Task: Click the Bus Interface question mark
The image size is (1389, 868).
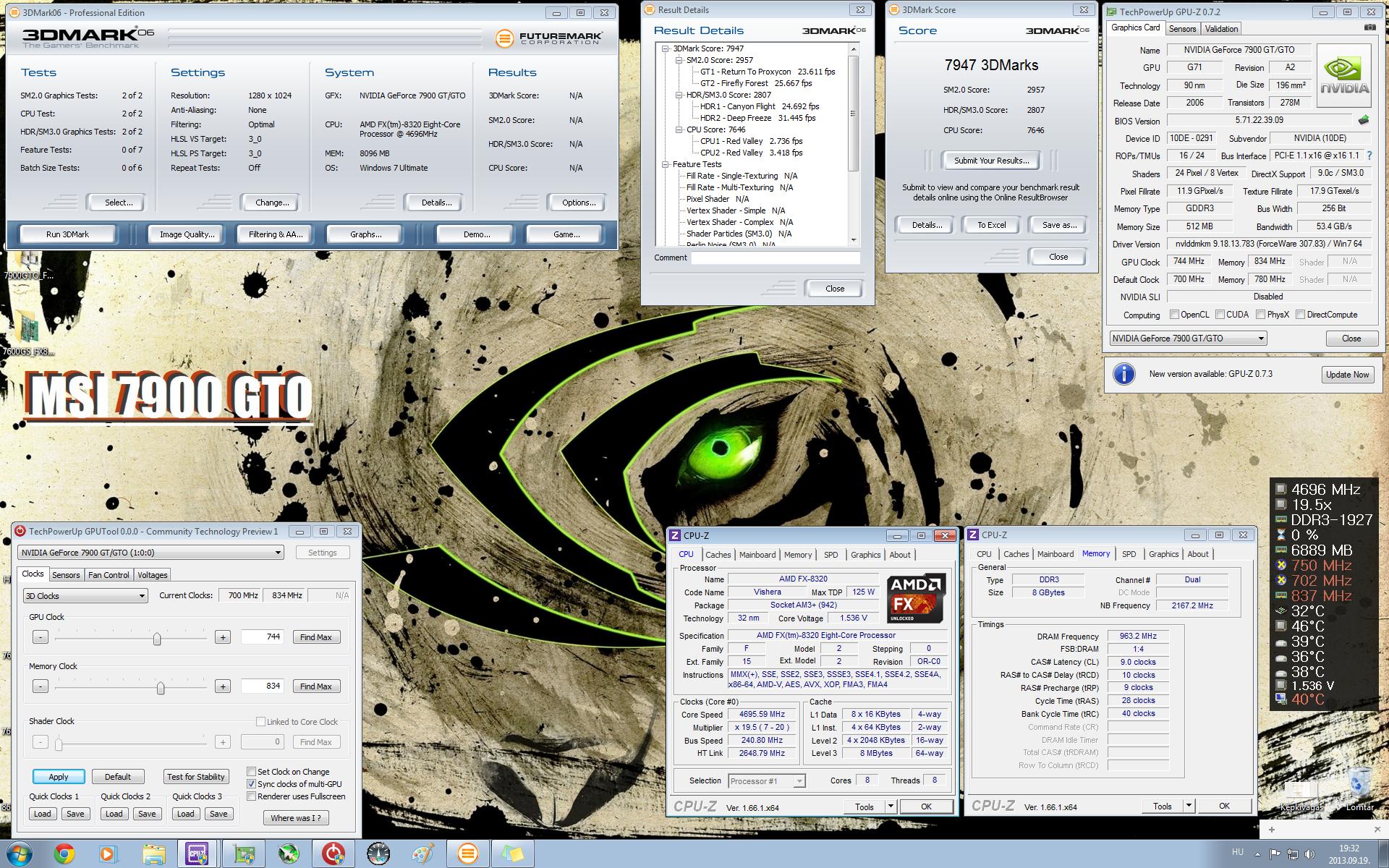Action: (x=1369, y=156)
